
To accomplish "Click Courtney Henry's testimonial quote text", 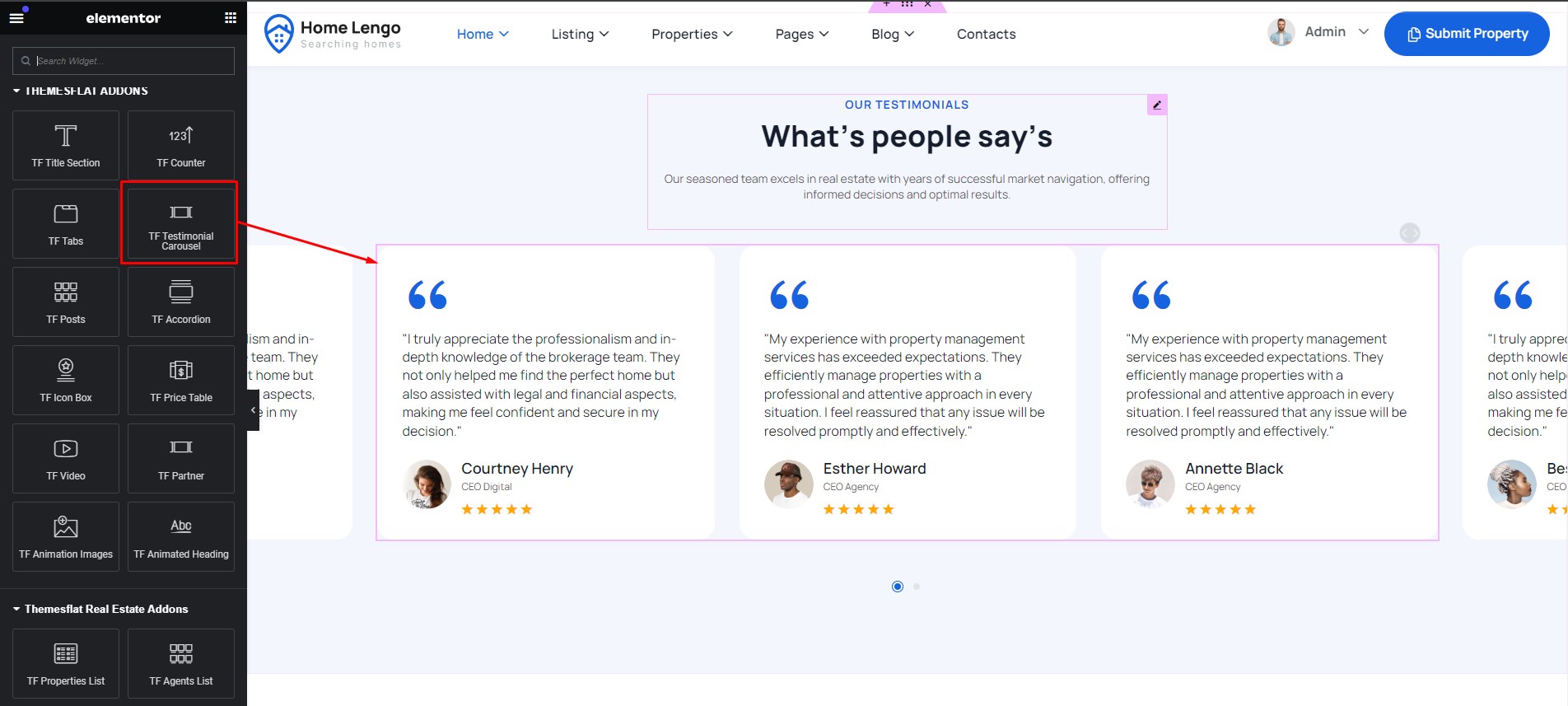I will (541, 385).
